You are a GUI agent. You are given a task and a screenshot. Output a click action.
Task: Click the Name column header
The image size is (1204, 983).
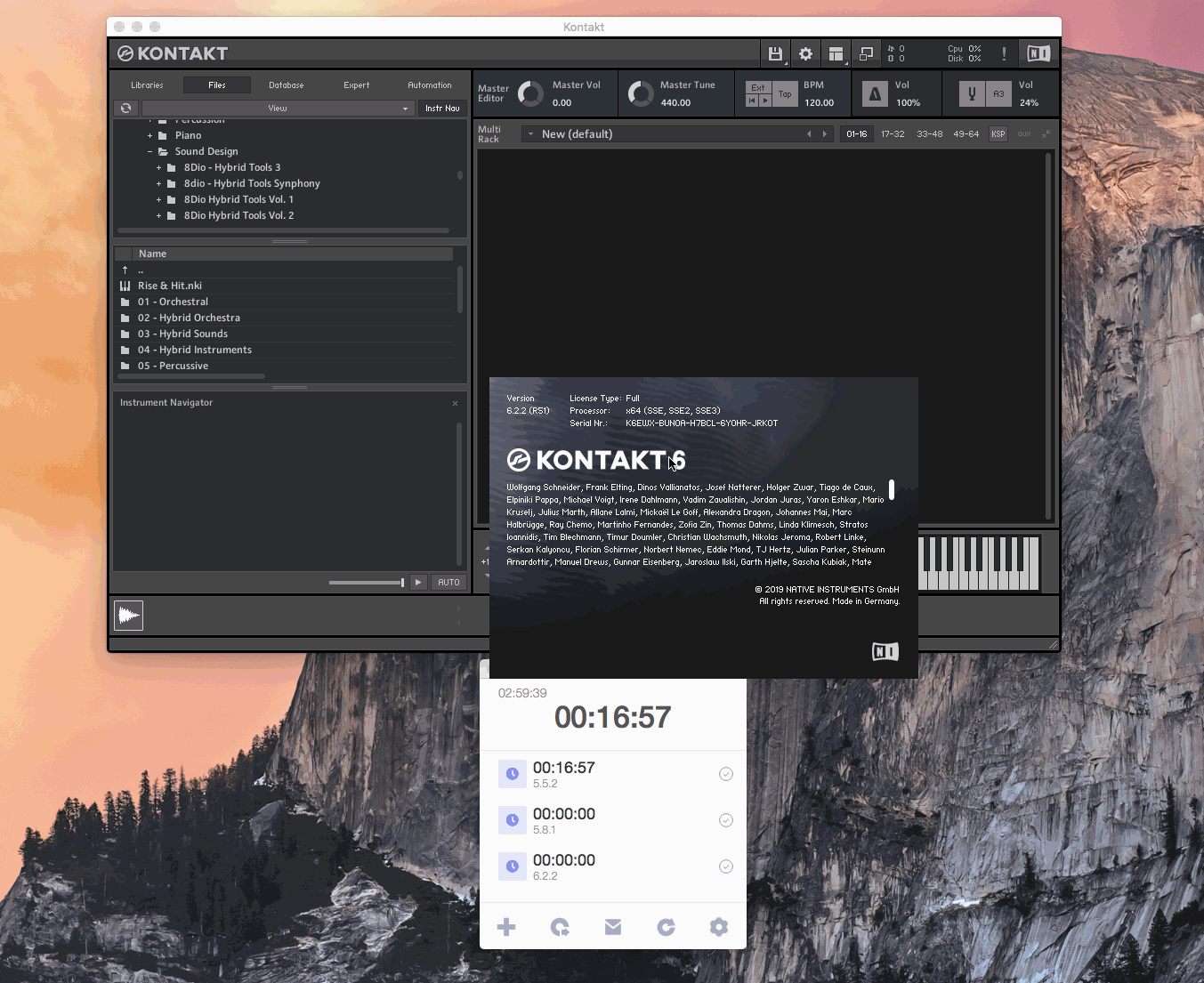pyautogui.click(x=293, y=254)
